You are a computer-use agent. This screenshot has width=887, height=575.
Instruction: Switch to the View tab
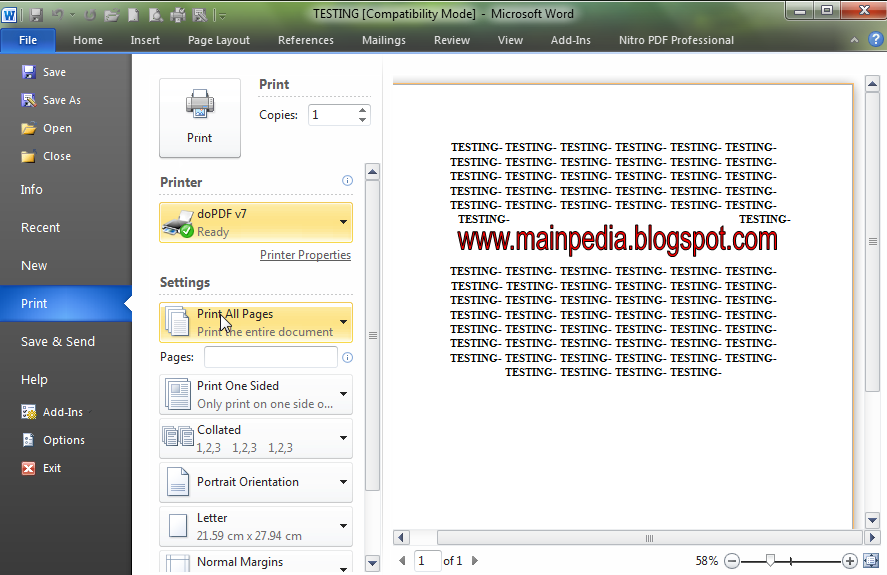510,40
